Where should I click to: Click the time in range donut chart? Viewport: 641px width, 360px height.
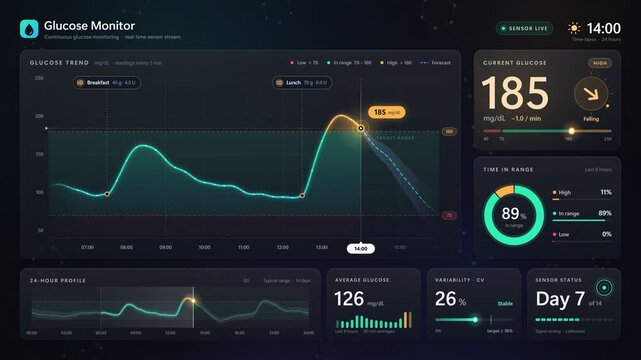coord(514,215)
